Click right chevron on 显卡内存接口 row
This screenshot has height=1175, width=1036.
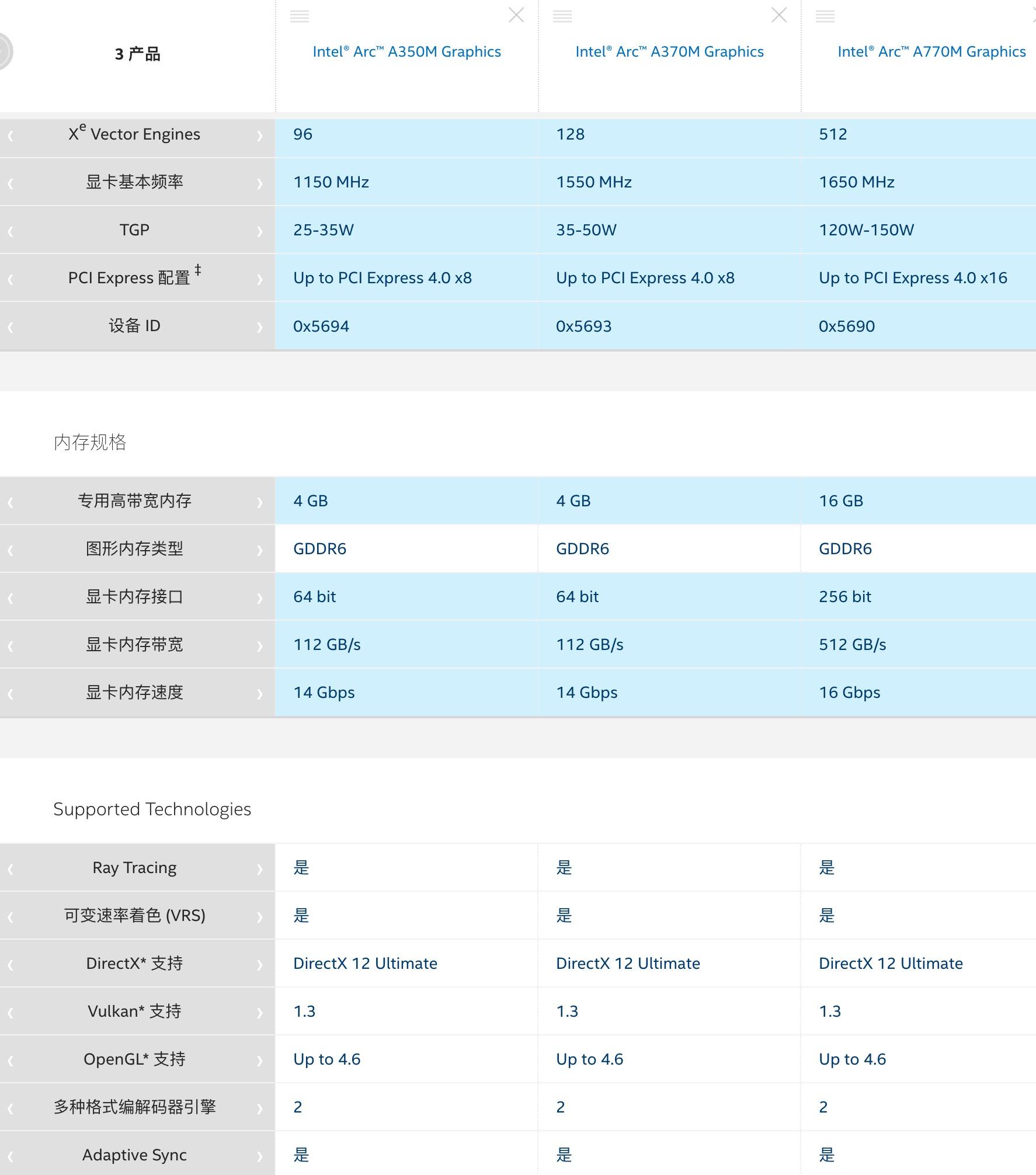click(x=259, y=598)
